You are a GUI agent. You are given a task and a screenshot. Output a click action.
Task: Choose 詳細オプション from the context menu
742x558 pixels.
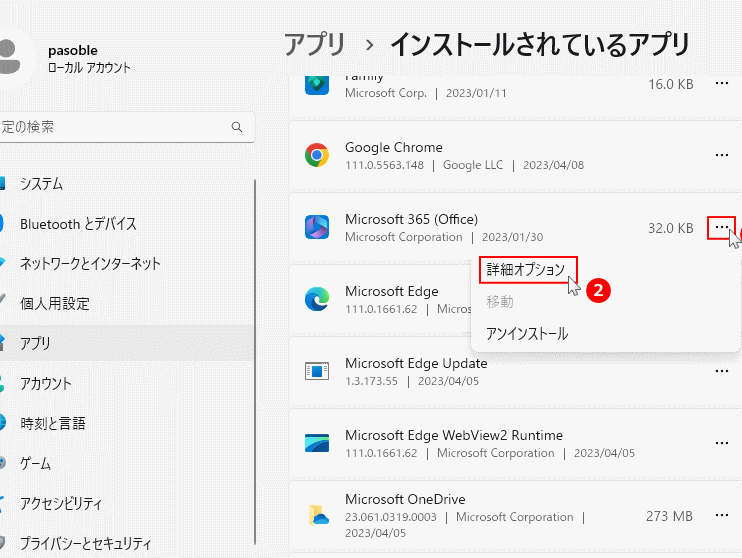click(x=526, y=270)
